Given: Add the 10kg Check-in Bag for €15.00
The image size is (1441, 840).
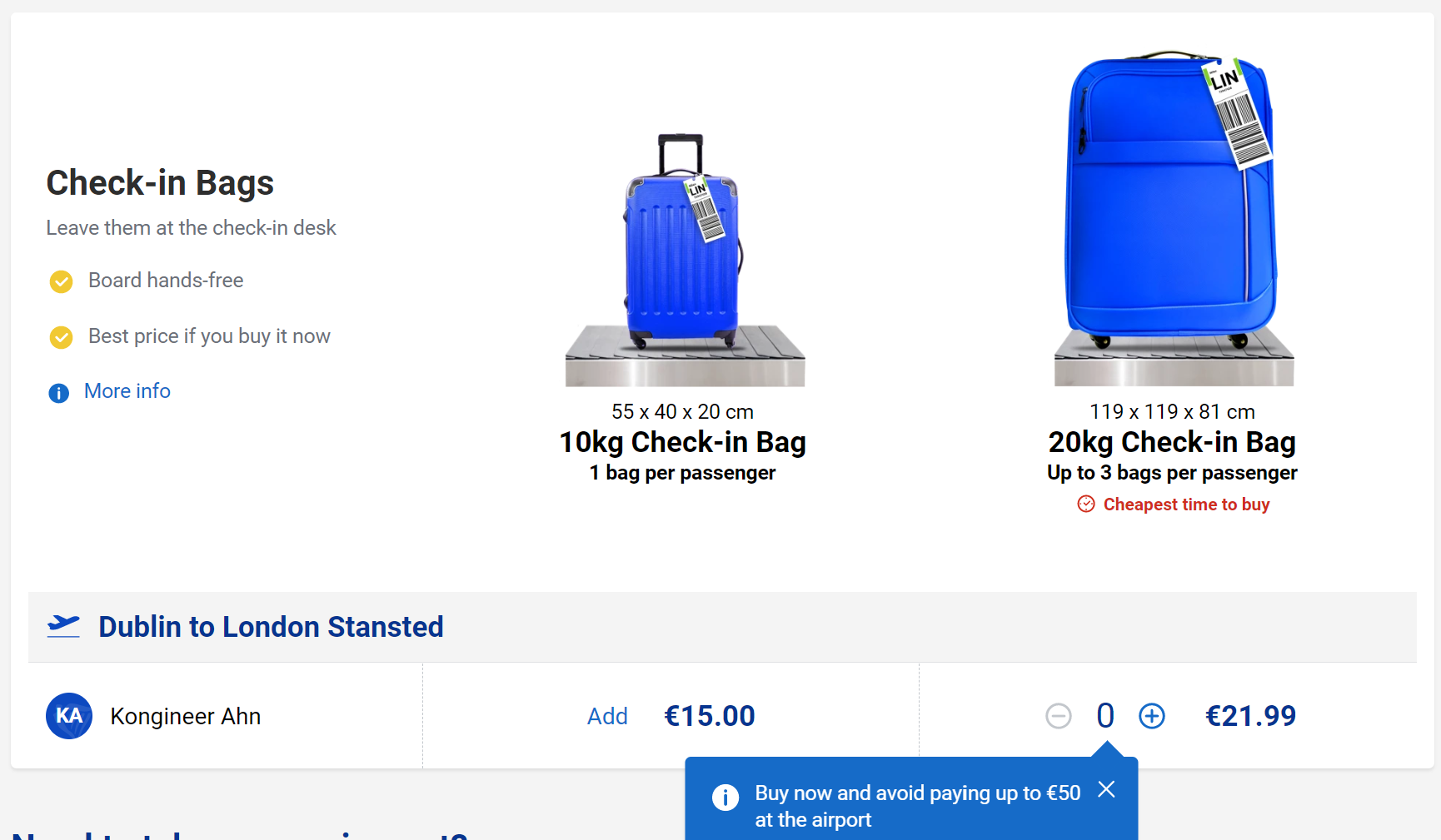Looking at the screenshot, I should 607,715.
